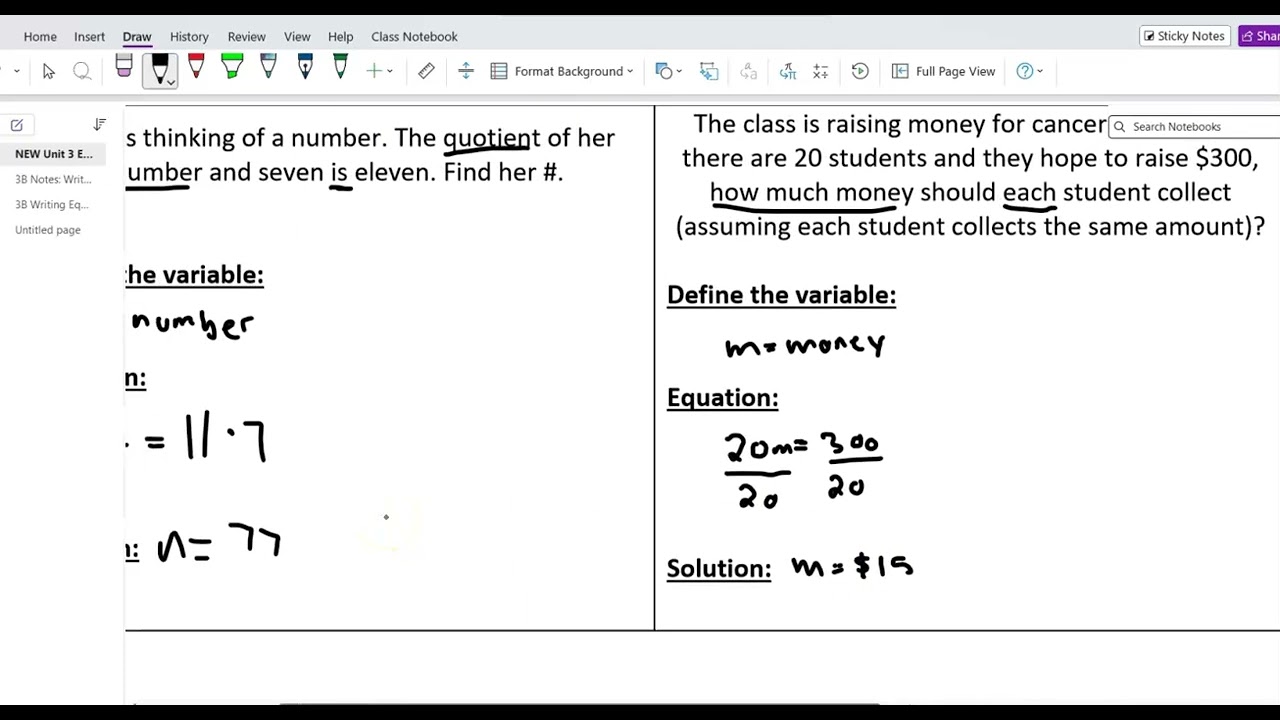Select the dark green pen
The width and height of the screenshot is (1280, 720).
pos(341,68)
